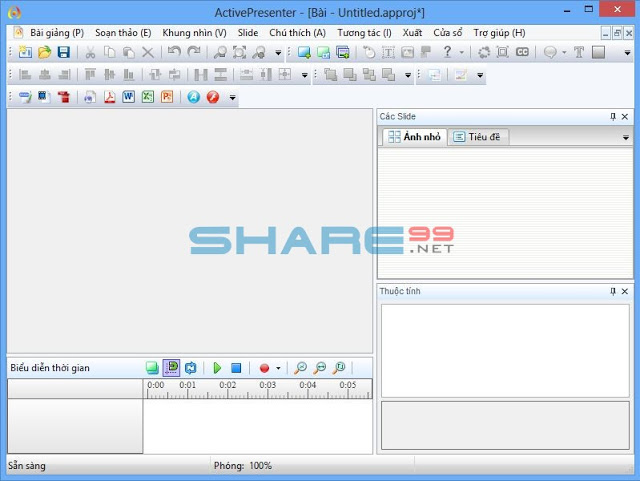Pin the Các Slide panel
Image resolution: width=640 pixels, height=481 pixels.
click(613, 117)
